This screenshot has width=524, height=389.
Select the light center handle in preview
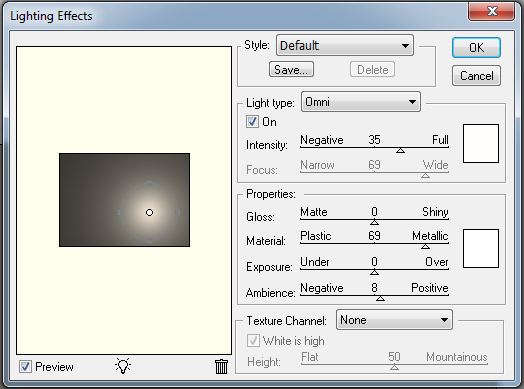149,212
